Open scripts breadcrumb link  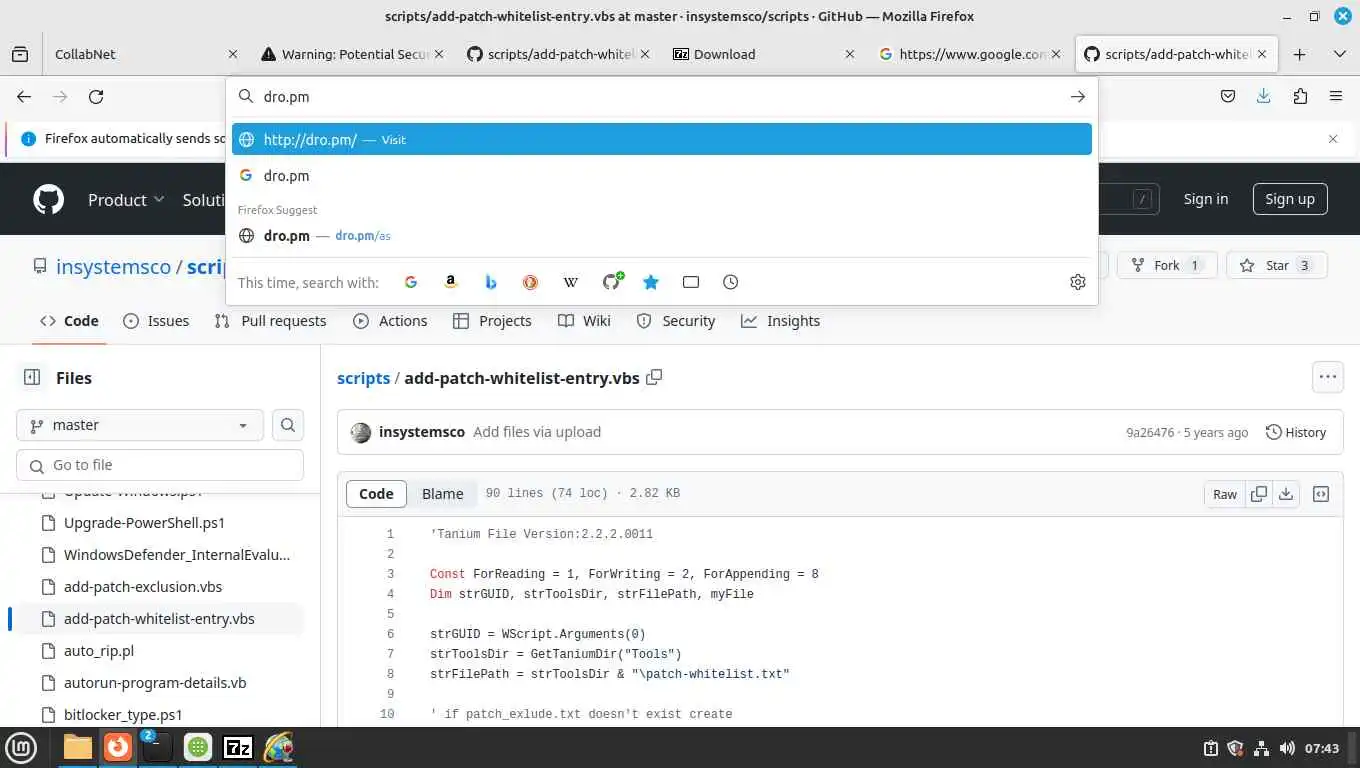(363, 378)
